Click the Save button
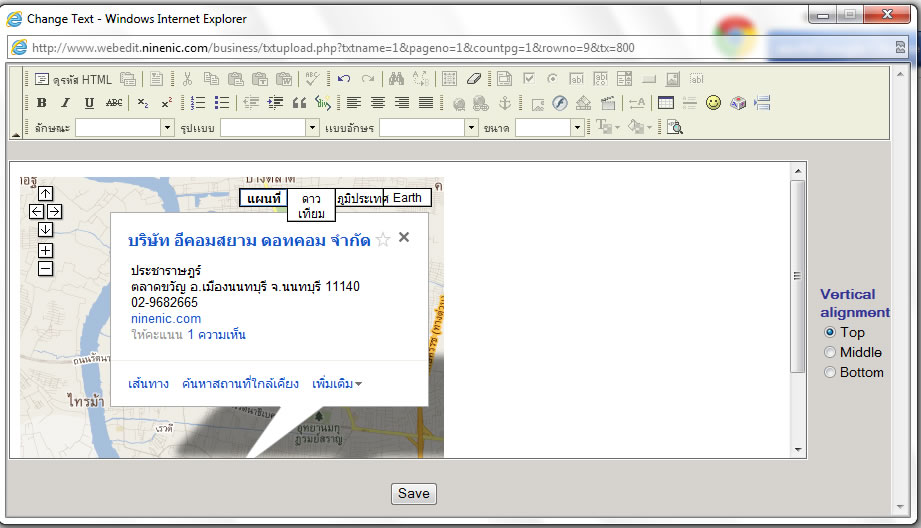The image size is (921, 528). 414,493
